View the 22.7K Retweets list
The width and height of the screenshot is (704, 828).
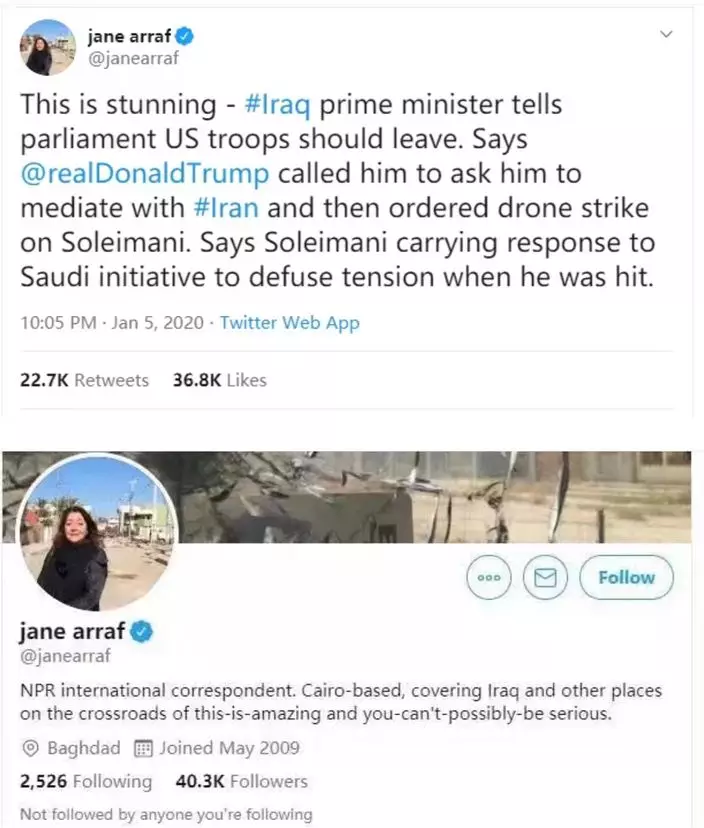85,380
